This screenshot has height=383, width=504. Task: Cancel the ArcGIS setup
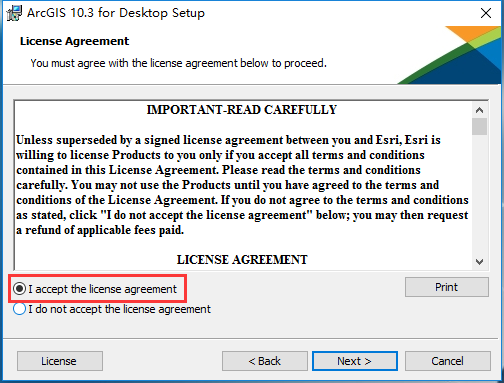pyautogui.click(x=447, y=361)
